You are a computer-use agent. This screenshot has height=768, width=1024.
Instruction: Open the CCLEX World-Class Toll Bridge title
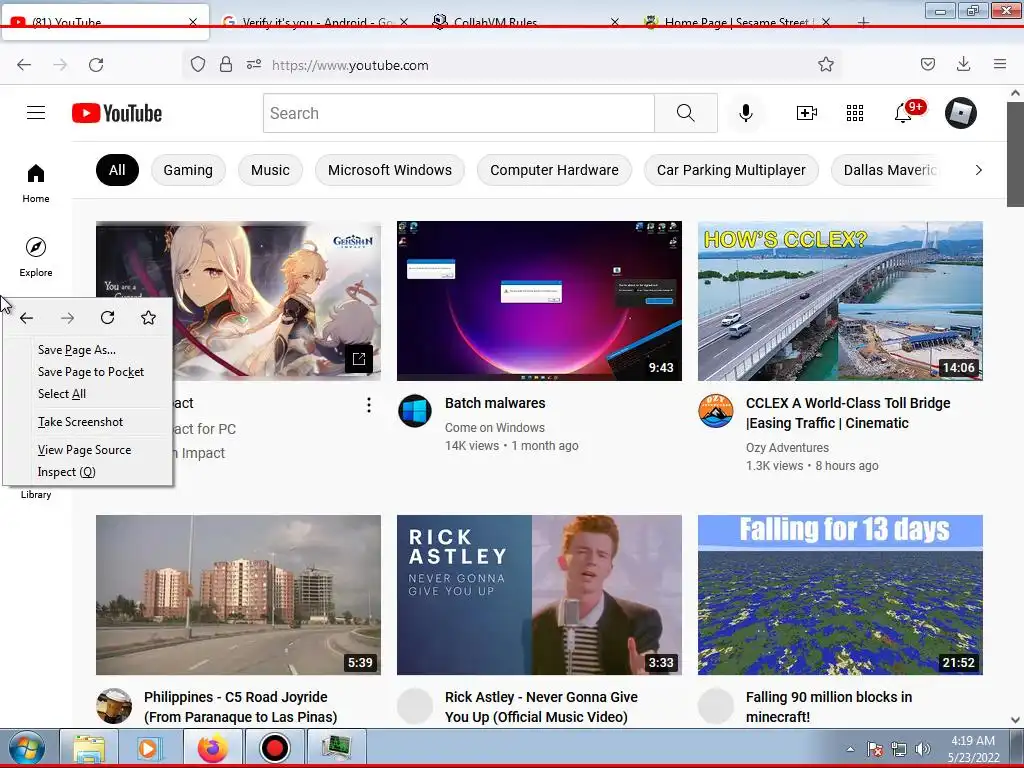[x=848, y=413]
